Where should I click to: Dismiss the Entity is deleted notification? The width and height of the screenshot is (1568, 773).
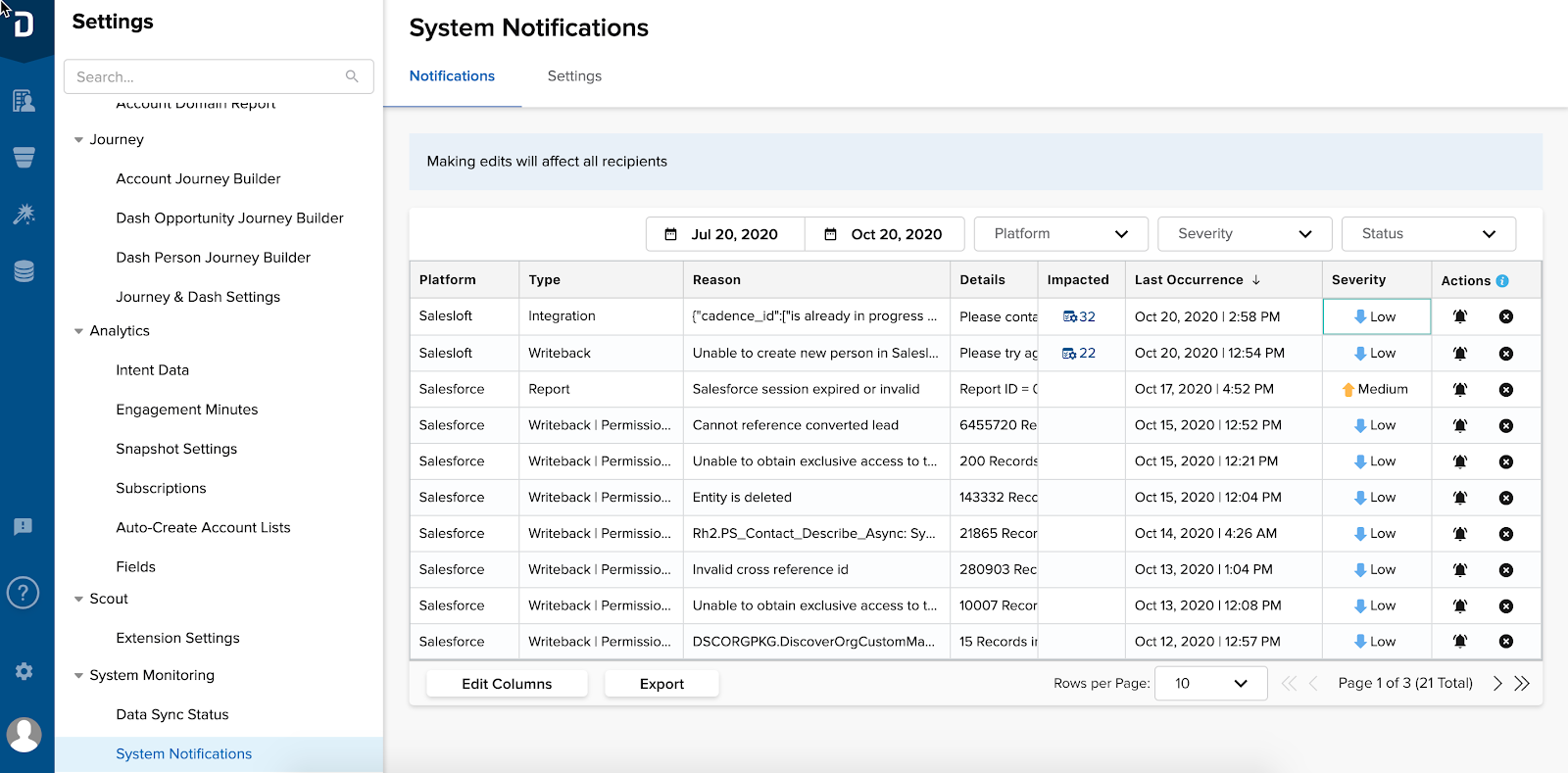click(x=1506, y=498)
